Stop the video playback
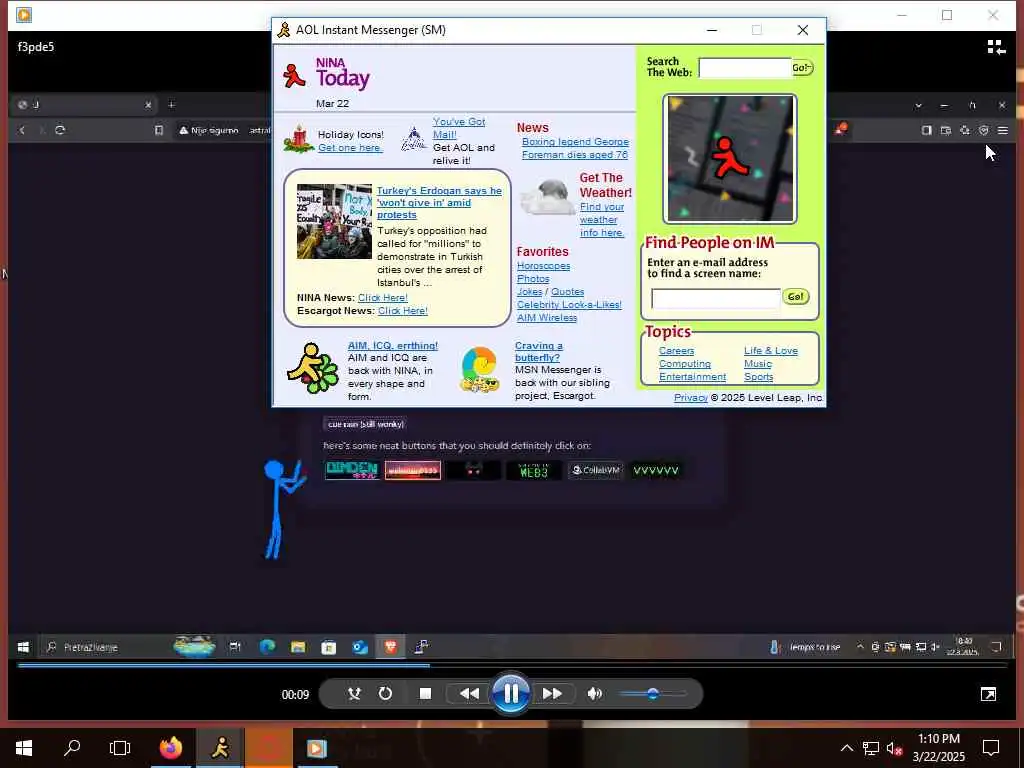 pos(425,694)
